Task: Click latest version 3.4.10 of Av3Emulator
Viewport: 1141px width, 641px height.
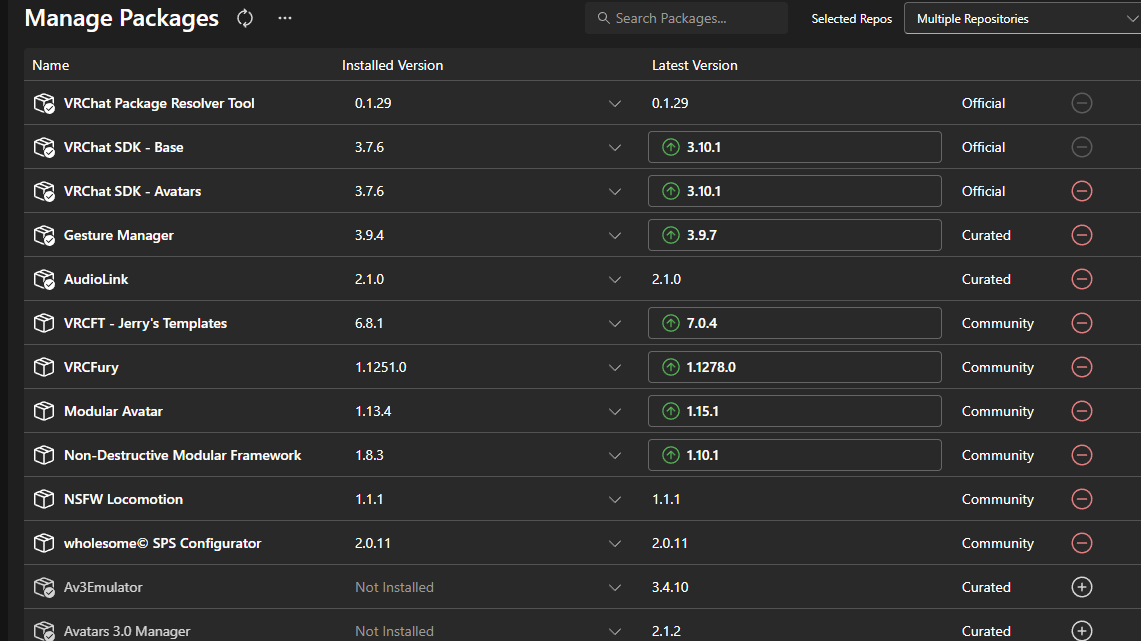Action: click(x=670, y=587)
